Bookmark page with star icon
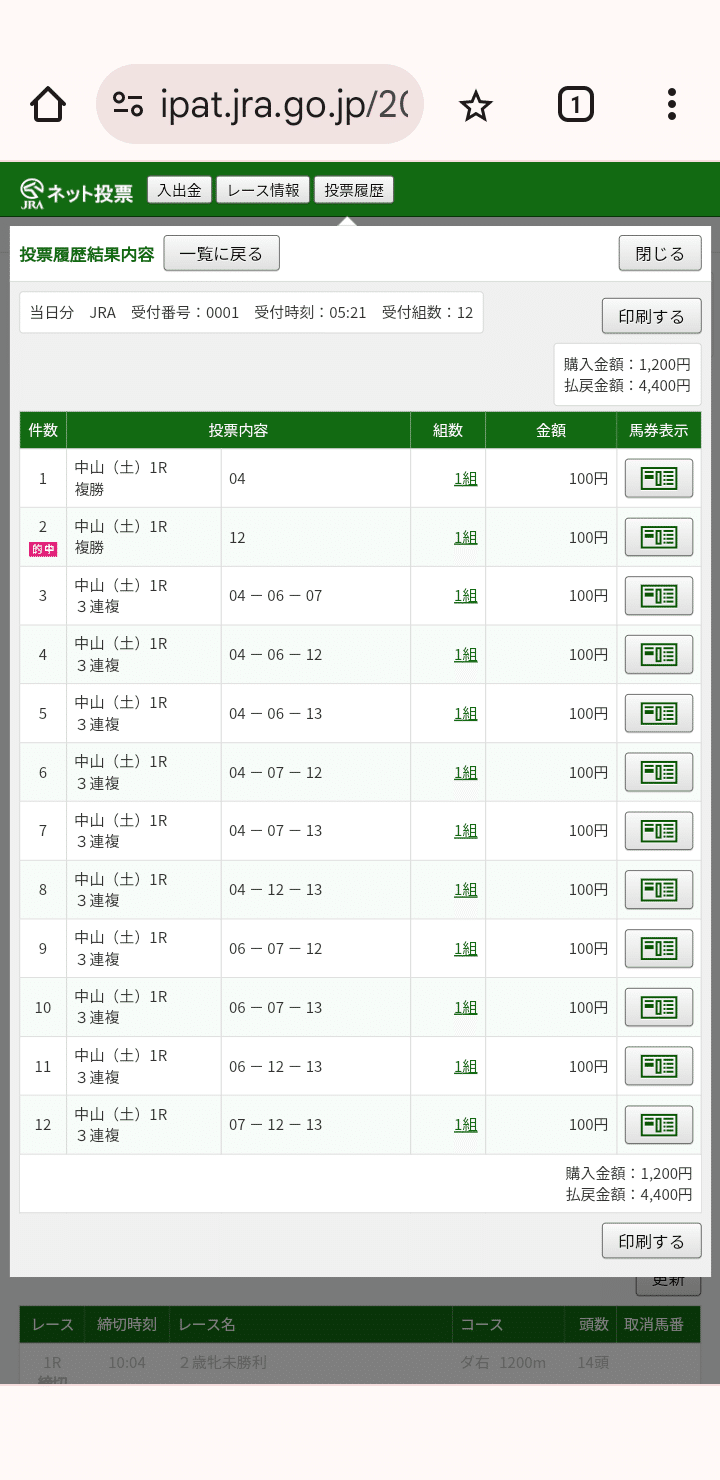 (x=476, y=105)
